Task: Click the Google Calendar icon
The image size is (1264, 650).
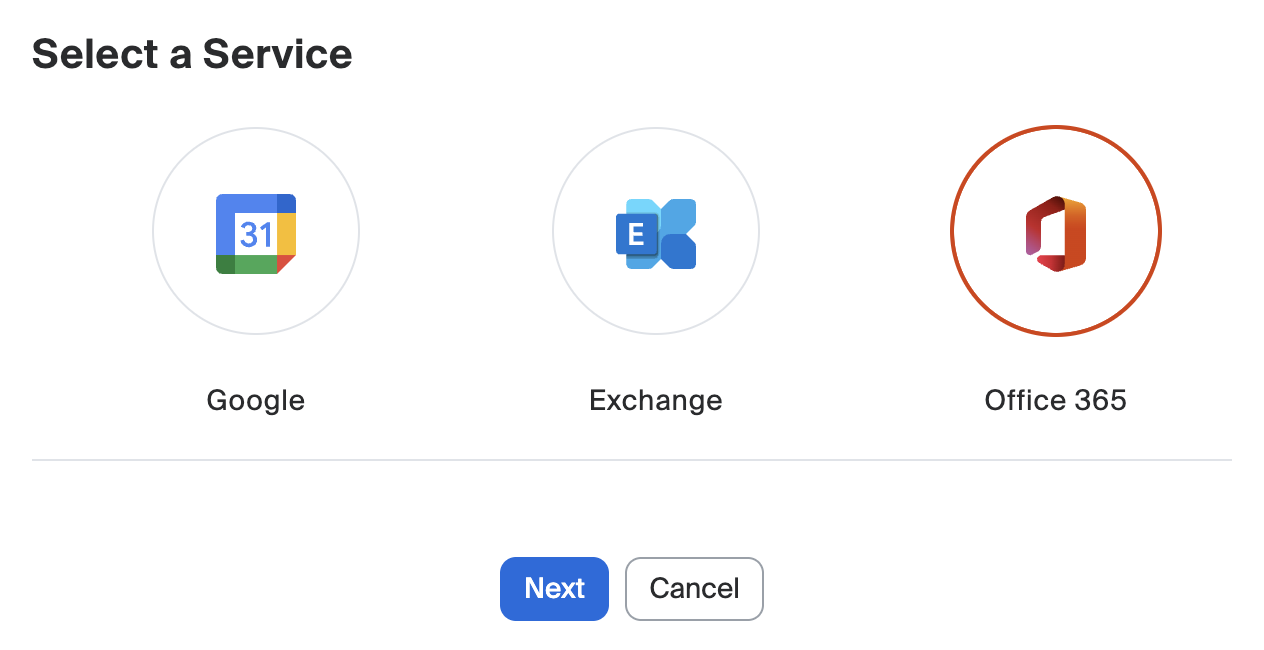Action: pos(256,234)
